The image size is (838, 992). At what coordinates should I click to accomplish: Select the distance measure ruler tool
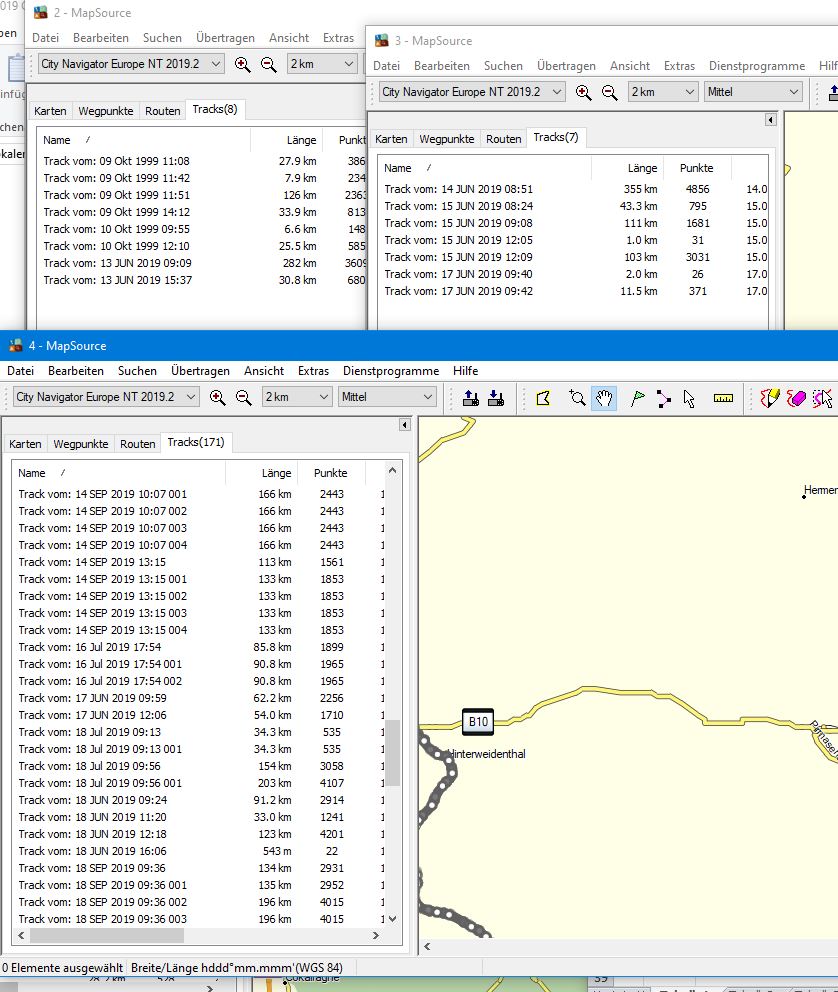[x=723, y=398]
